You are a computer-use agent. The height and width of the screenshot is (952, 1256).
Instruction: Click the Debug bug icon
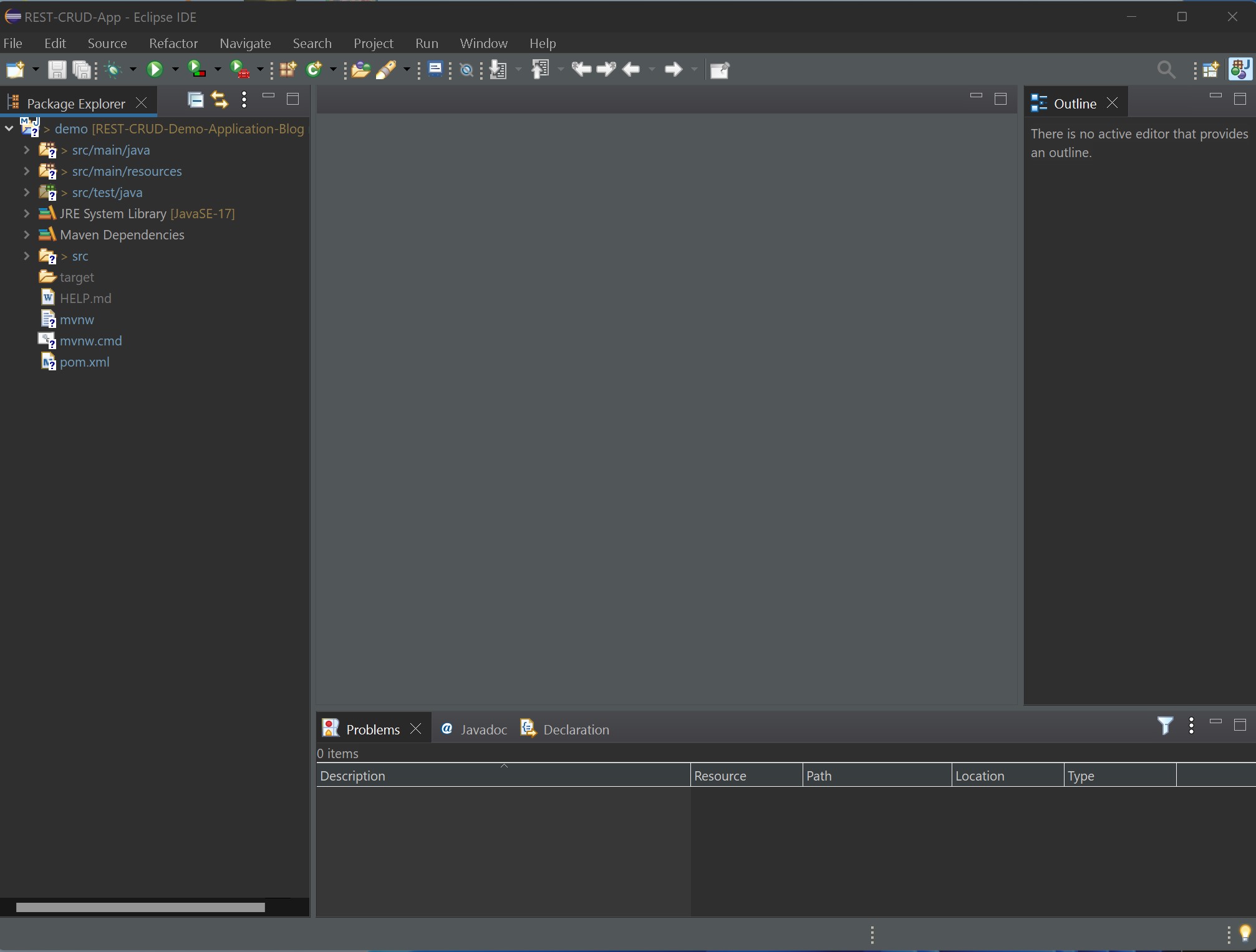coord(113,70)
